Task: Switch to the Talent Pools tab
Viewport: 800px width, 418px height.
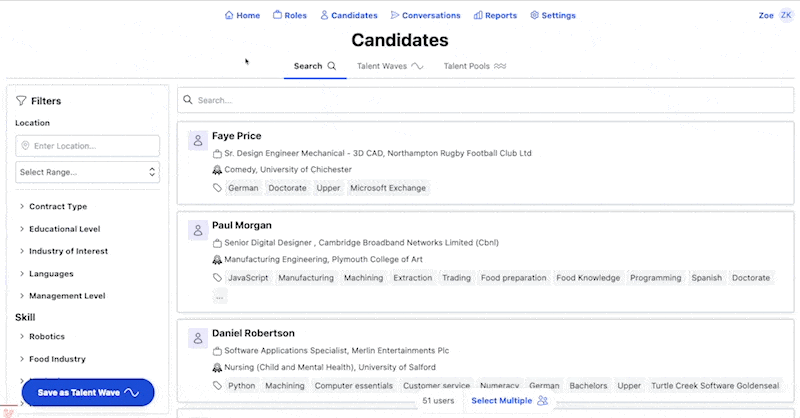Action: [474, 66]
